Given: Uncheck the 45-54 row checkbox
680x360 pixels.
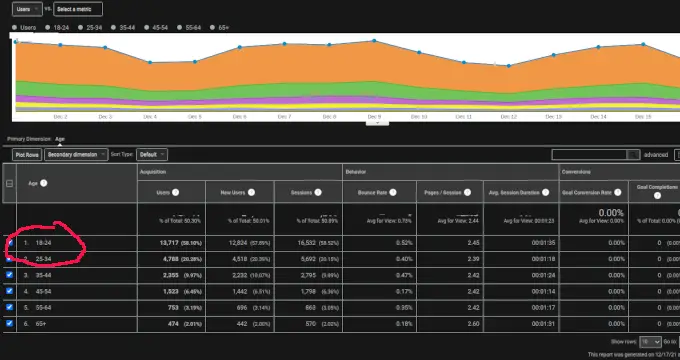Looking at the screenshot, I should 10,291.
